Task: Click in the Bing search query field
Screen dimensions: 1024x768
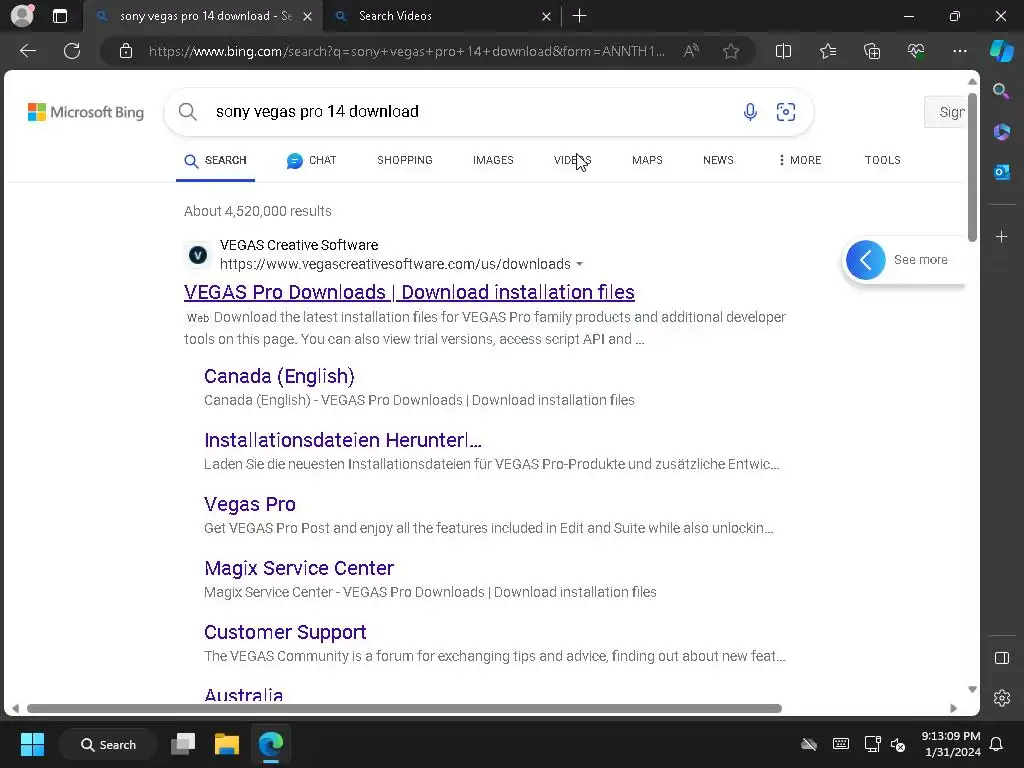Action: click(470, 112)
